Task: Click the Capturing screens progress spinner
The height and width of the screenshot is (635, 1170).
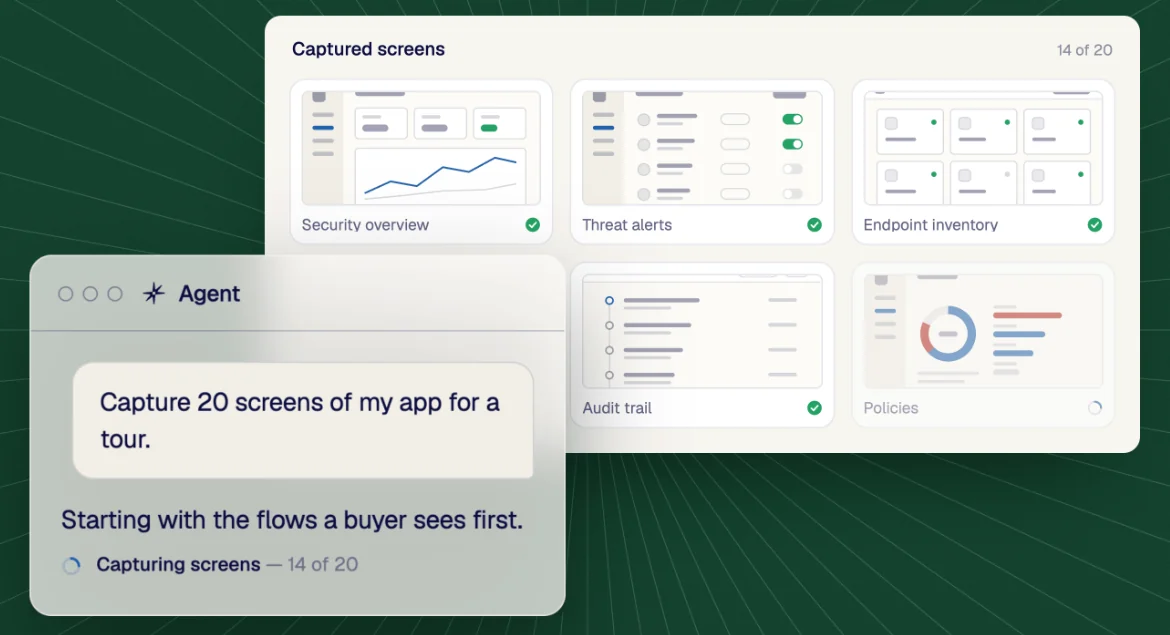Action: [x=71, y=566]
